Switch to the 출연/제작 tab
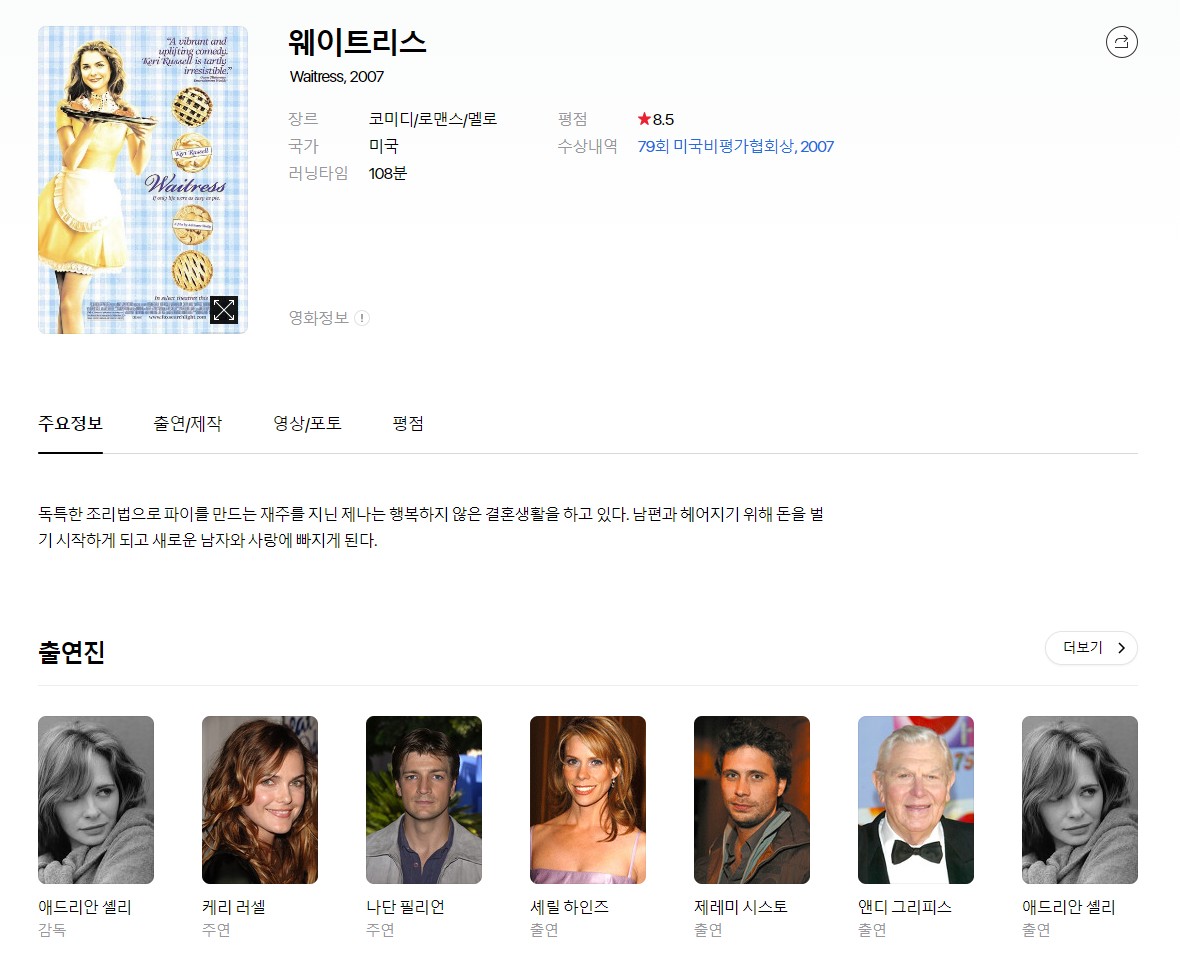Viewport: 1180px width, 957px height. point(187,424)
